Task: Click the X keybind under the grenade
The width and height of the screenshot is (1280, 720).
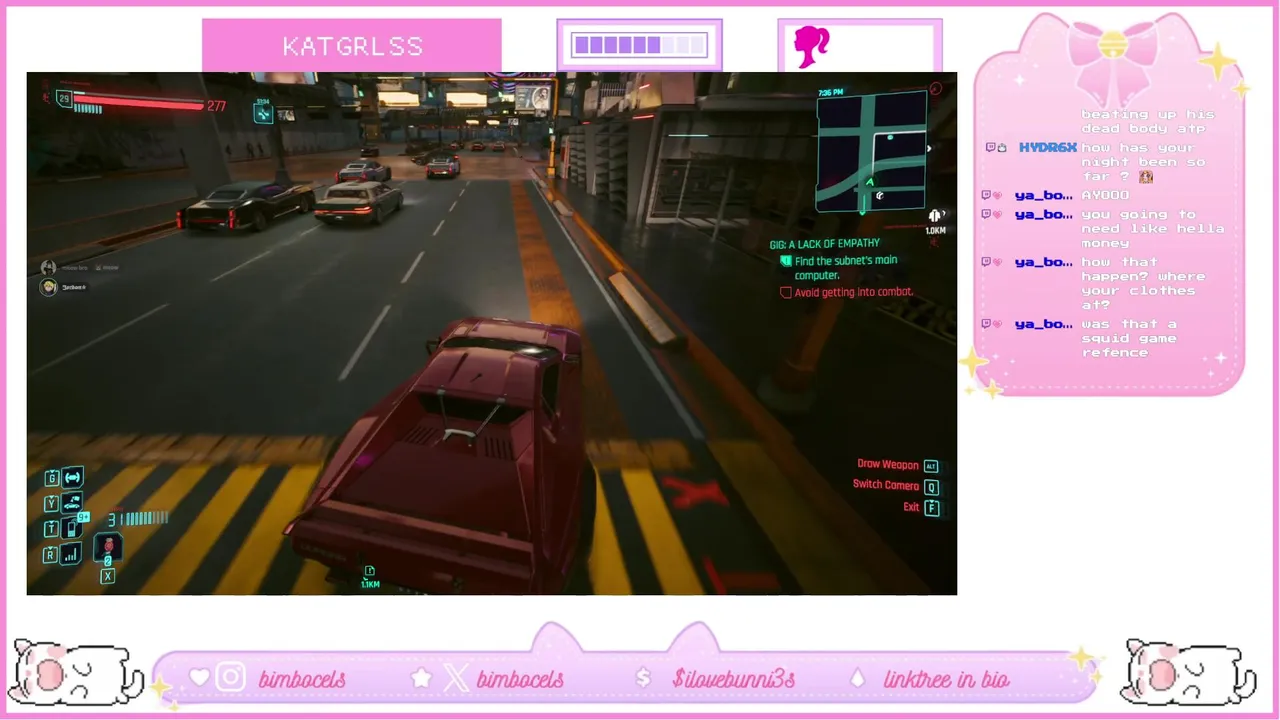Action: (x=108, y=576)
